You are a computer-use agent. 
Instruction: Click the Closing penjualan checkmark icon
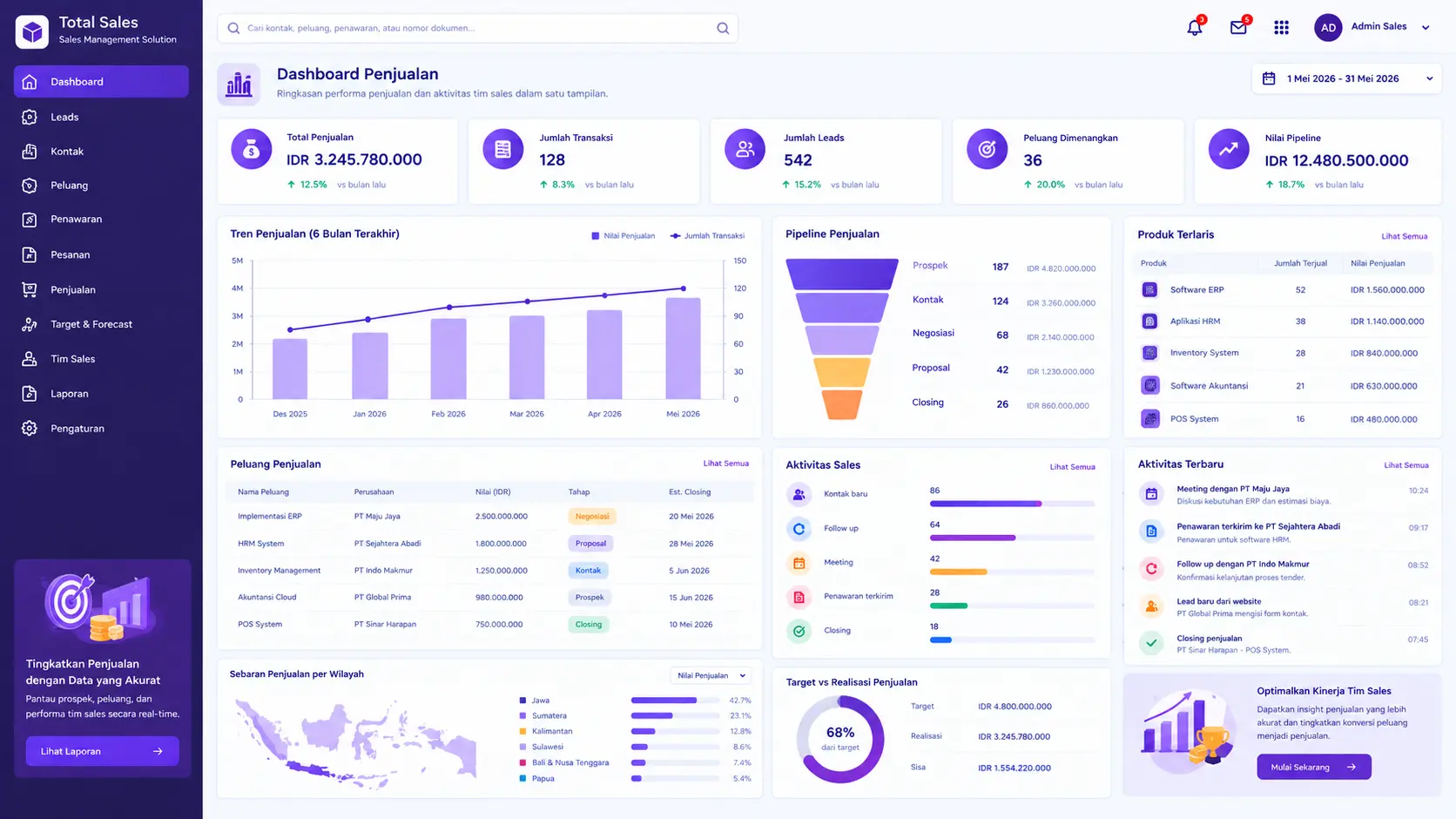[1151, 643]
